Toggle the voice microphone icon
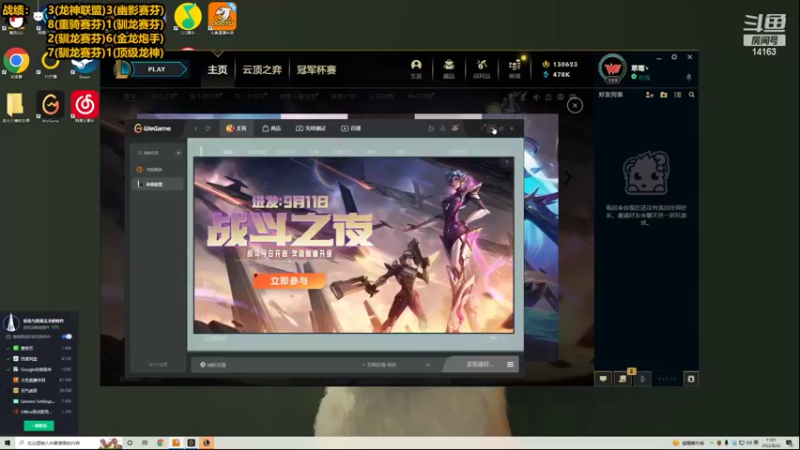The height and width of the screenshot is (450, 800). 642,379
